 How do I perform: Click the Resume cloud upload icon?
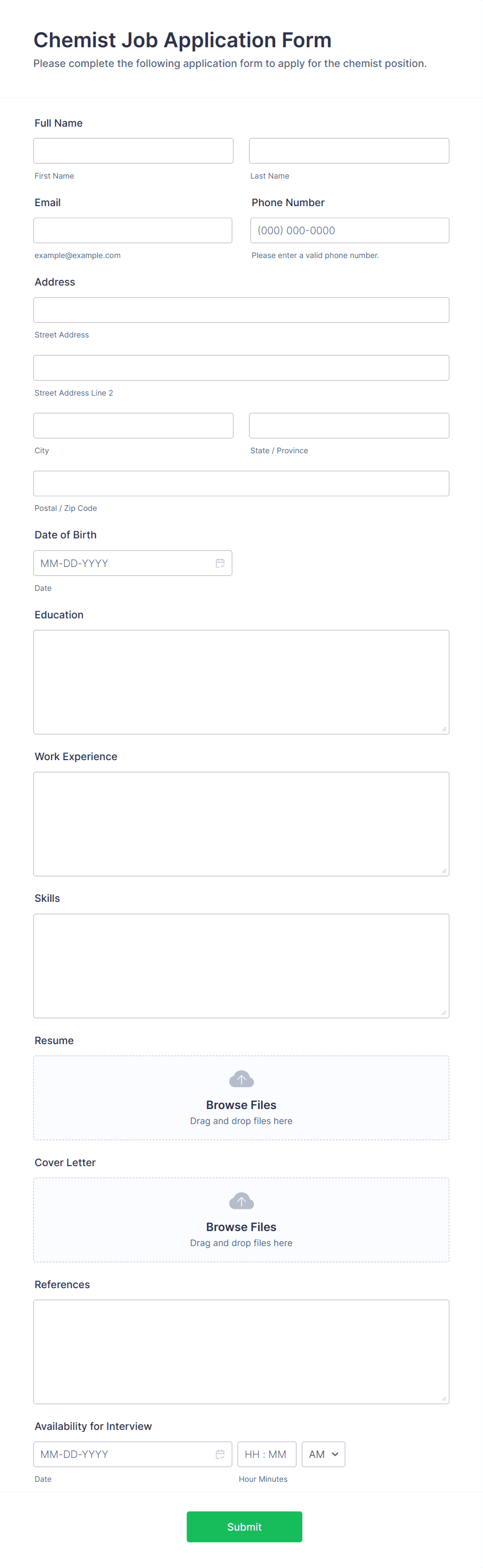click(241, 1078)
